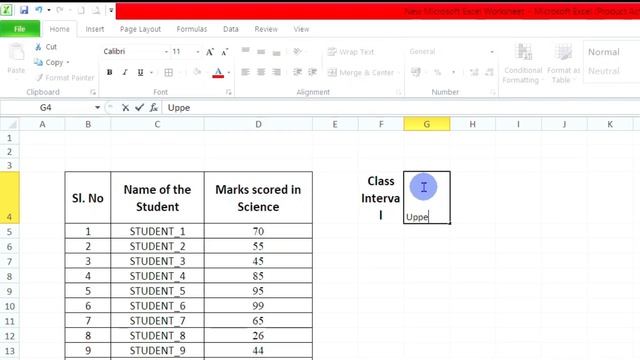Screen dimensions: 640x360
Task: Select row 4 header
Action: [9, 198]
